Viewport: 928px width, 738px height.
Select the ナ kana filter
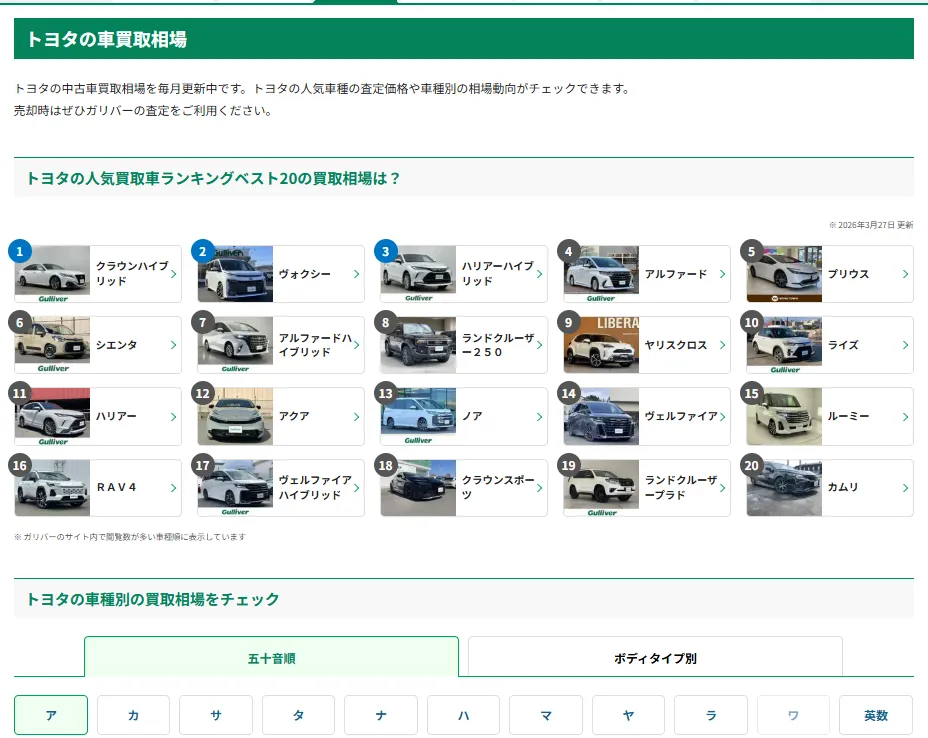381,715
